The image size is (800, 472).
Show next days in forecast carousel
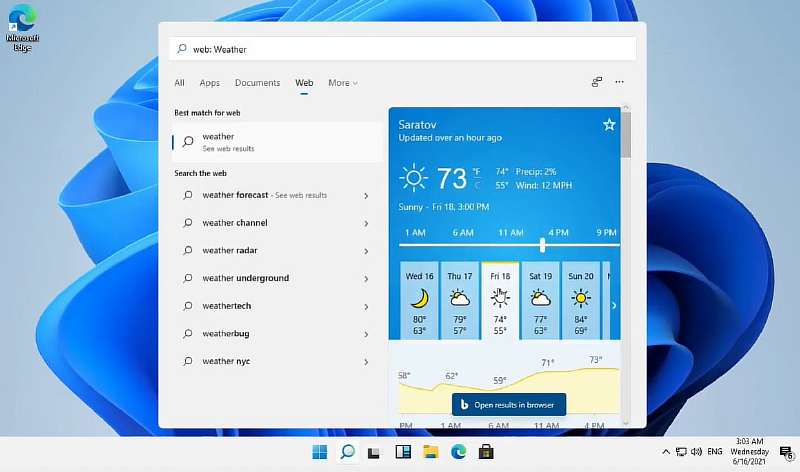[613, 305]
